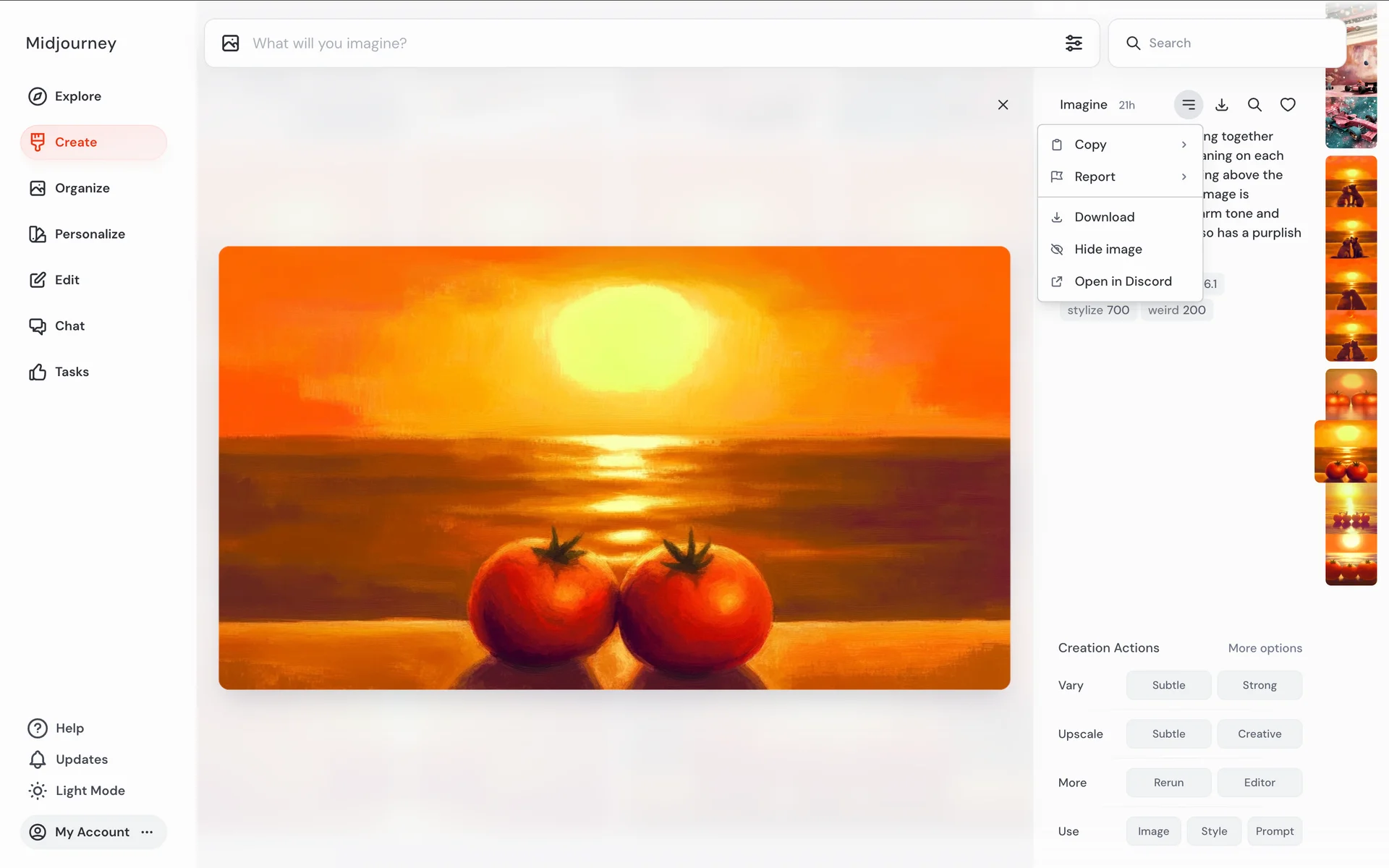This screenshot has width=1389, height=868.
Task: Click the magnifier icon beside download
Action: tap(1254, 105)
